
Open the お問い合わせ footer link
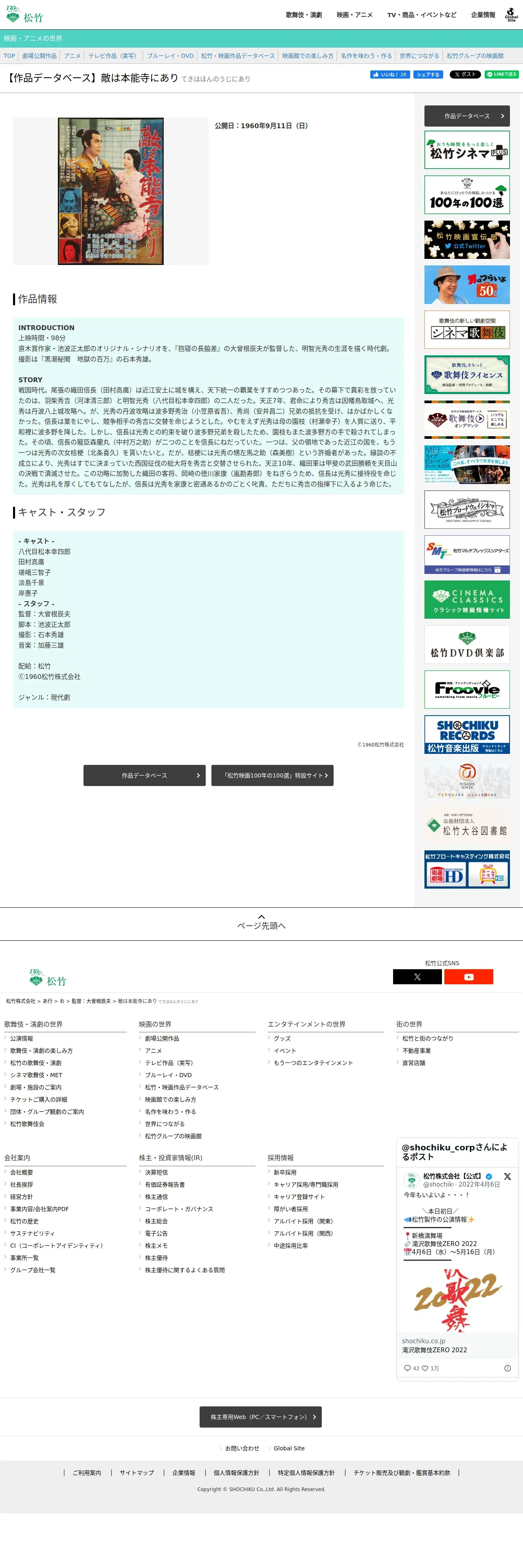(x=242, y=1448)
